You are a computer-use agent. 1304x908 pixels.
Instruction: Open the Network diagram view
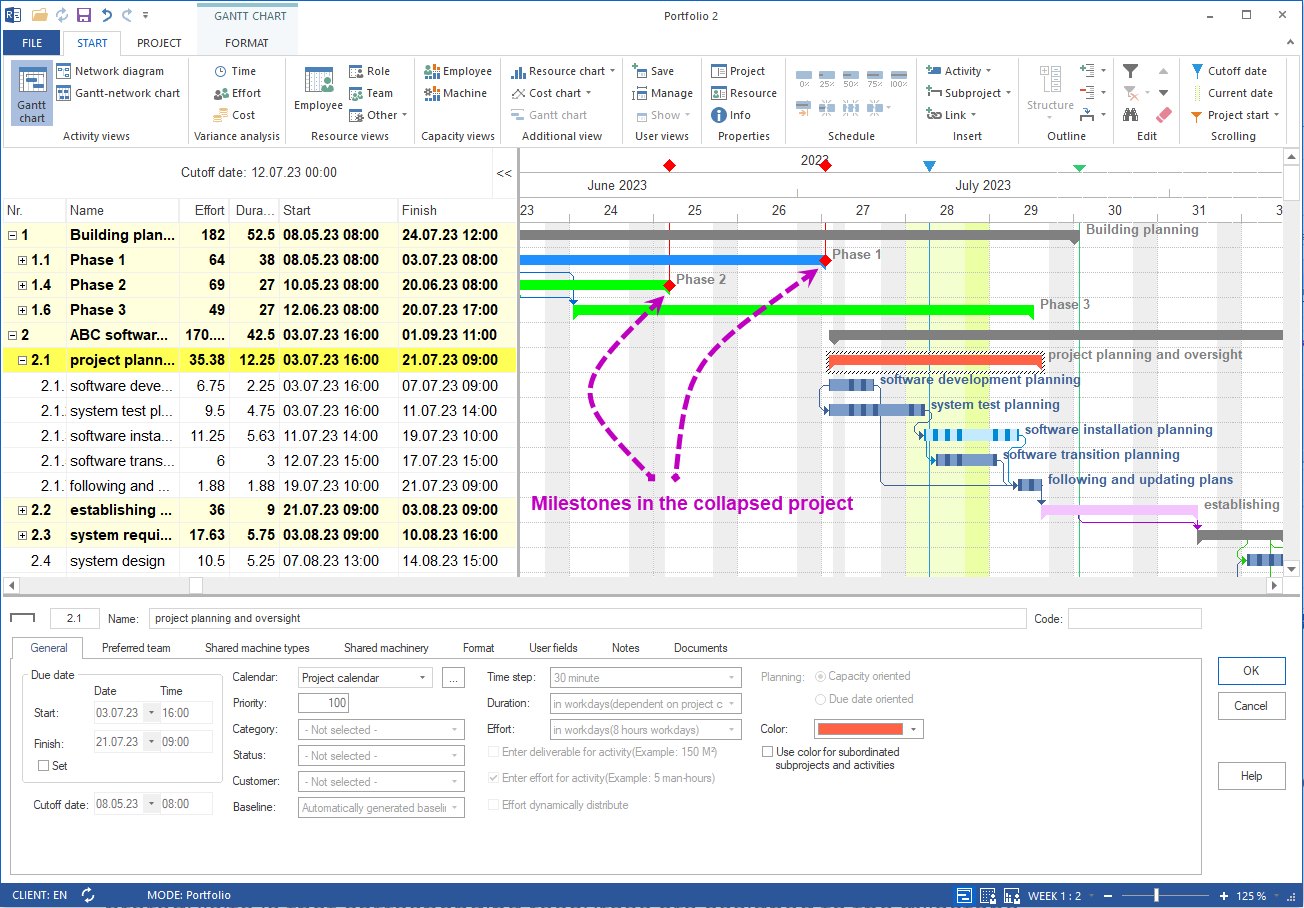click(x=110, y=71)
